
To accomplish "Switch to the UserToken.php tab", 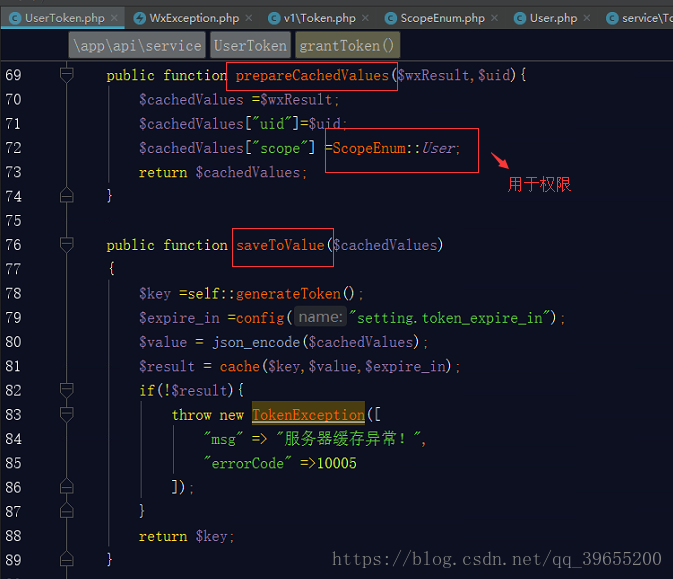I will pos(64,18).
